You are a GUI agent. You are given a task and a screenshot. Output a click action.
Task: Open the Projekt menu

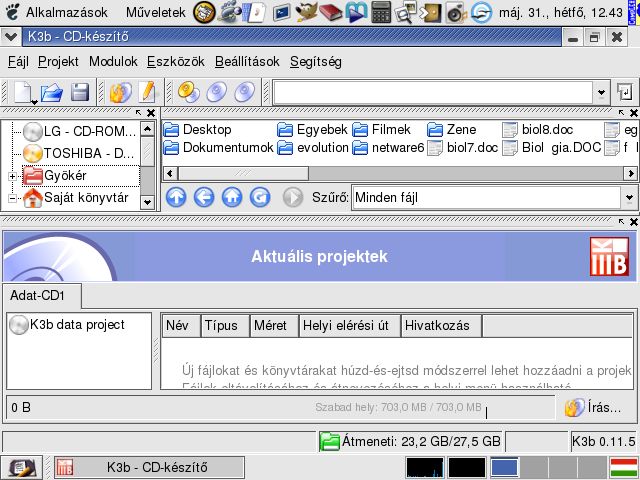(58, 61)
